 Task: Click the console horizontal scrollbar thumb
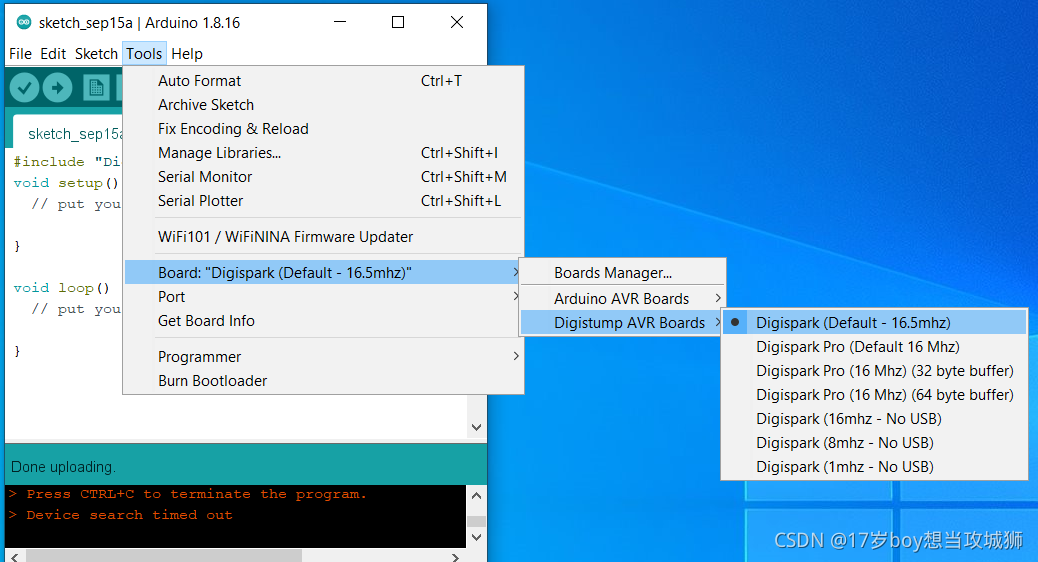tap(164, 557)
